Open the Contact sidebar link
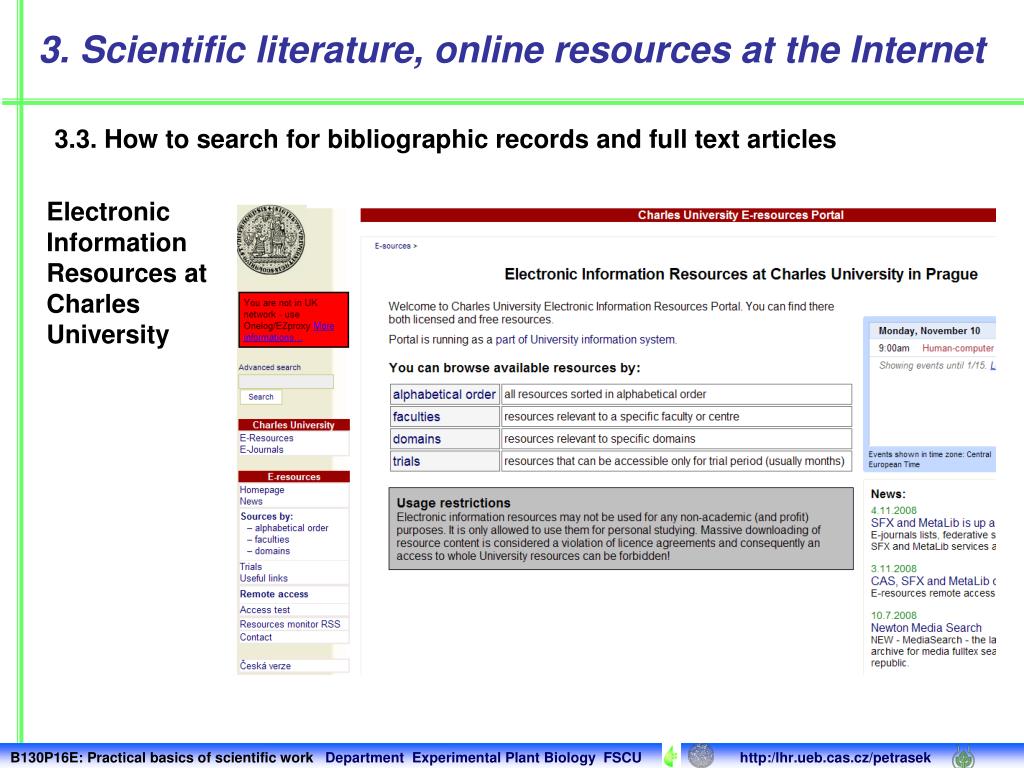1024x768 pixels. point(256,637)
